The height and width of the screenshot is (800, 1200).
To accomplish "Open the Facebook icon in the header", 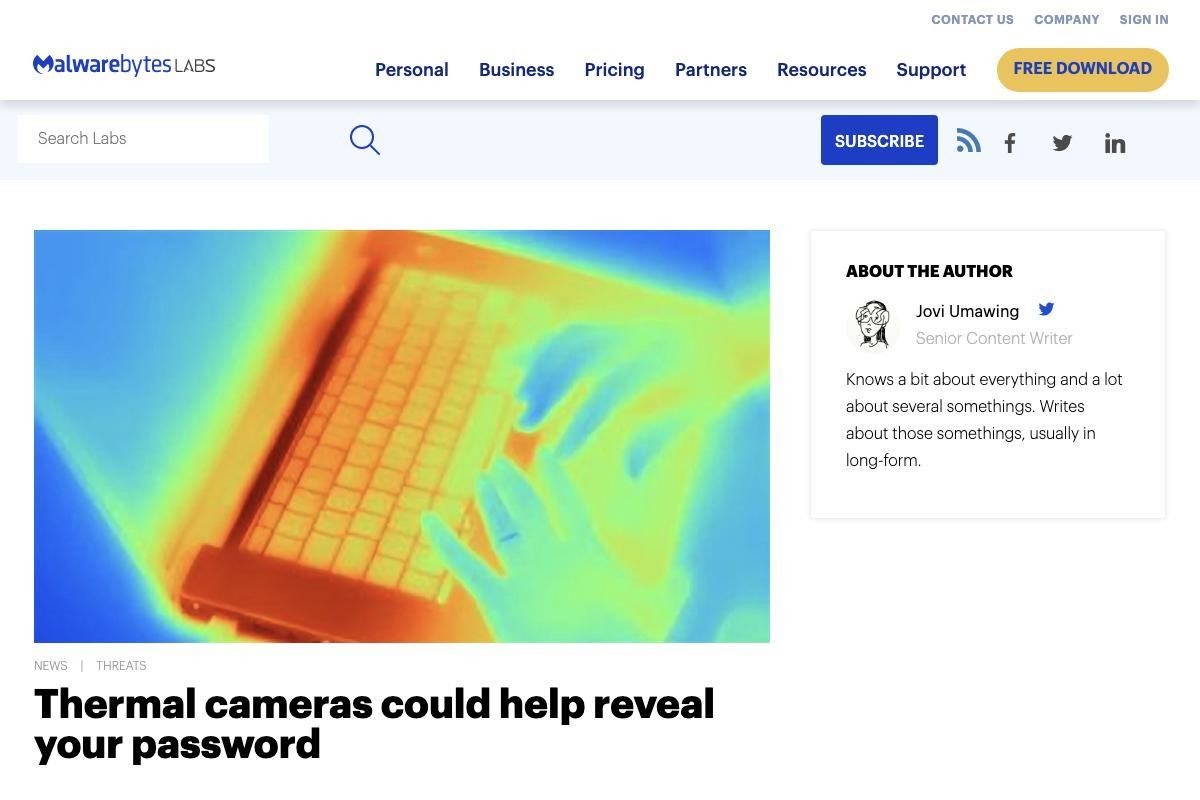I will (x=1010, y=144).
